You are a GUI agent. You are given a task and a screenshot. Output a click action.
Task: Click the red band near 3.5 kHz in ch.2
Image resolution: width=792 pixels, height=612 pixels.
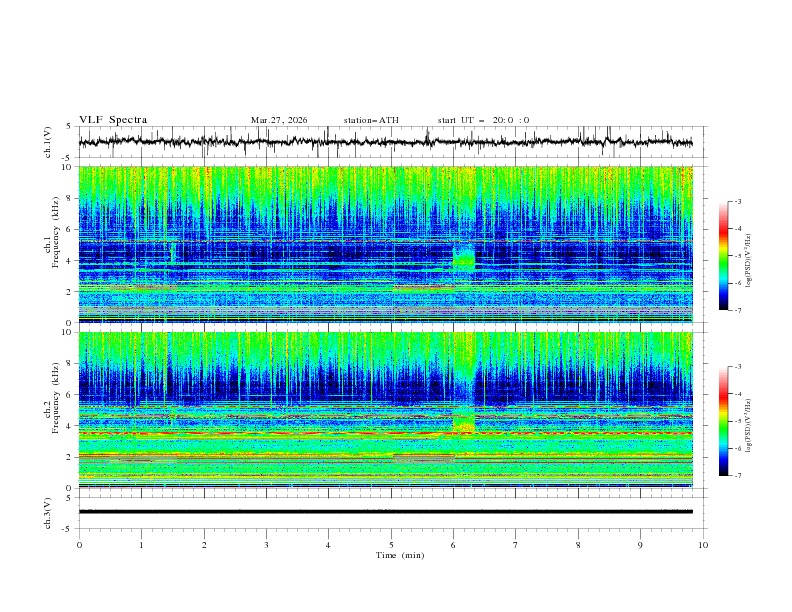click(385, 433)
